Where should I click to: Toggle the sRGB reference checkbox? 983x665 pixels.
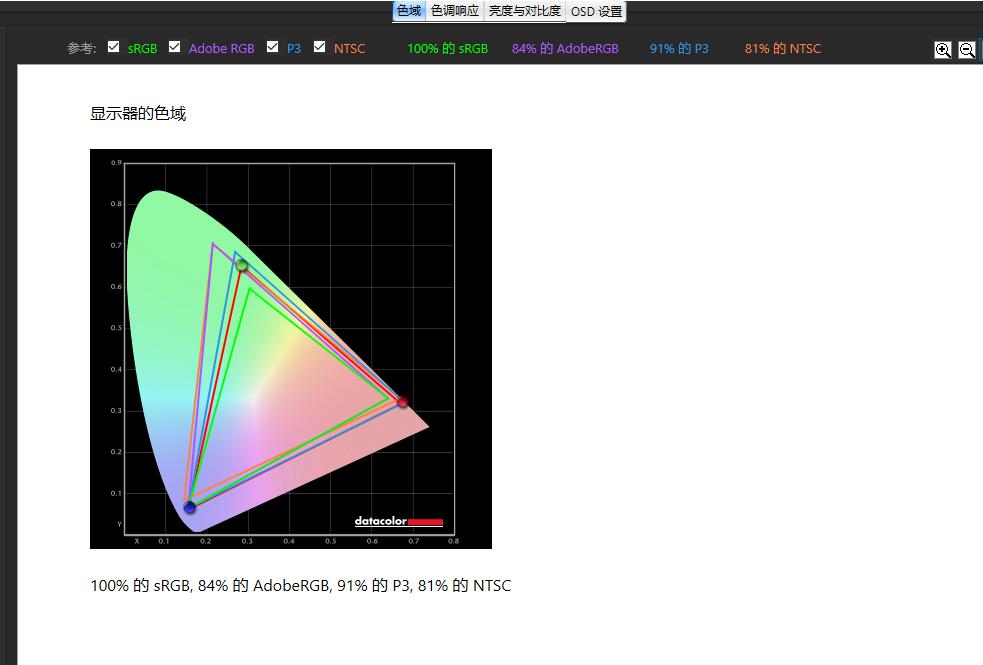[113, 46]
